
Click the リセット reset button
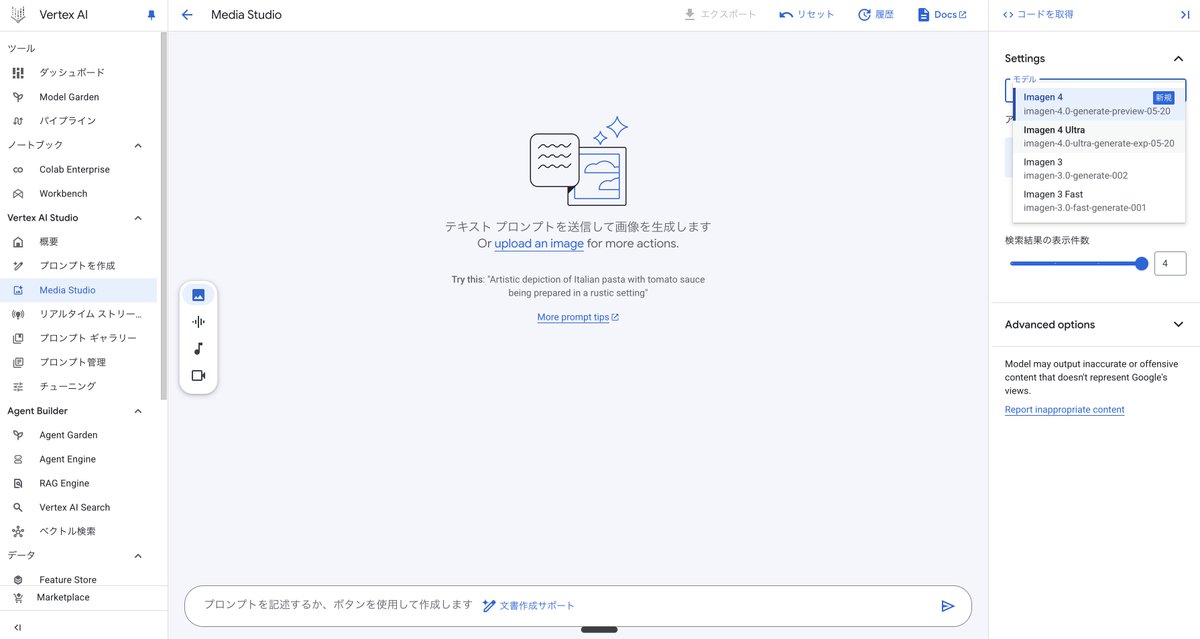[807, 15]
